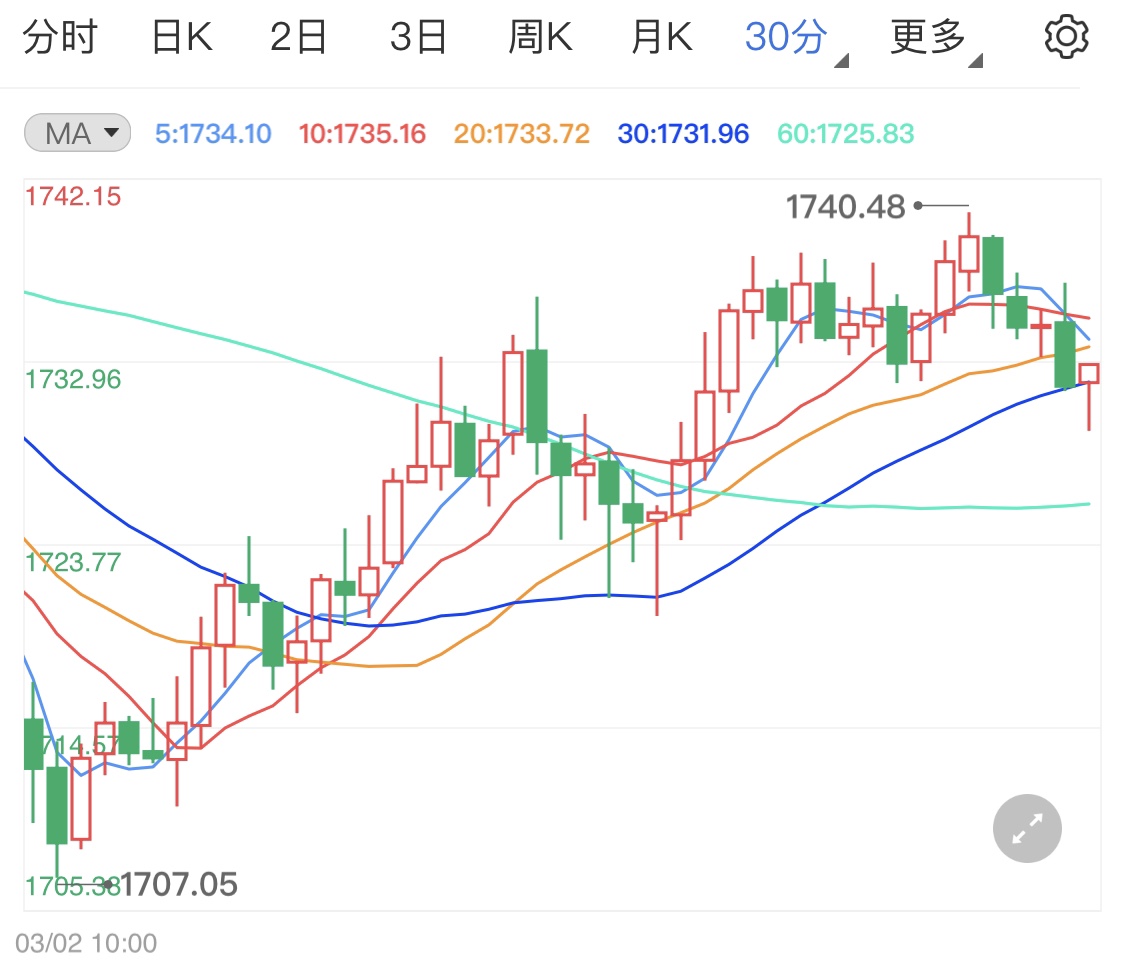Click the date label 03/02 10:00

click(x=86, y=943)
